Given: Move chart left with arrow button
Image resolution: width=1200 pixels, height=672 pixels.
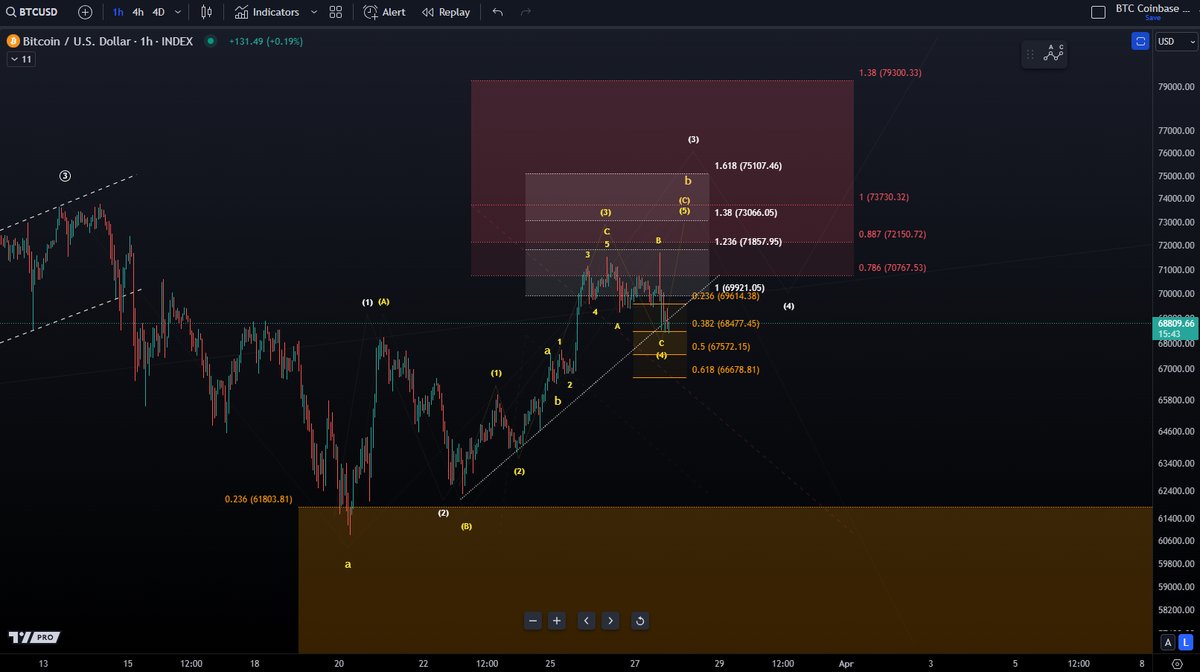Looking at the screenshot, I should [586, 621].
